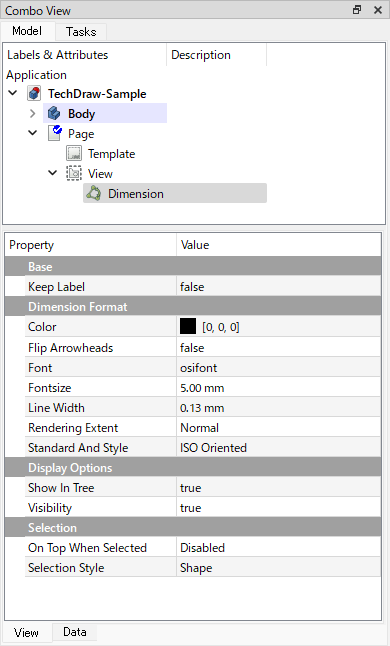390x646 pixels.
Task: Collapse the View tree node
Action: pos(53,173)
